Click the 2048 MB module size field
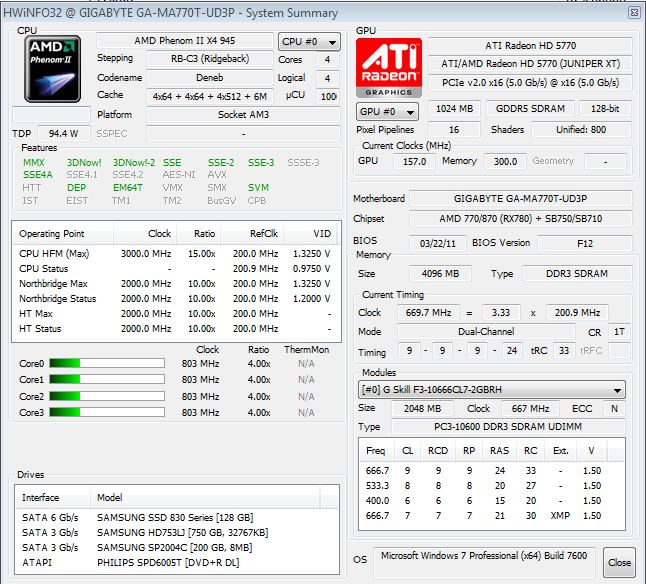 click(422, 409)
